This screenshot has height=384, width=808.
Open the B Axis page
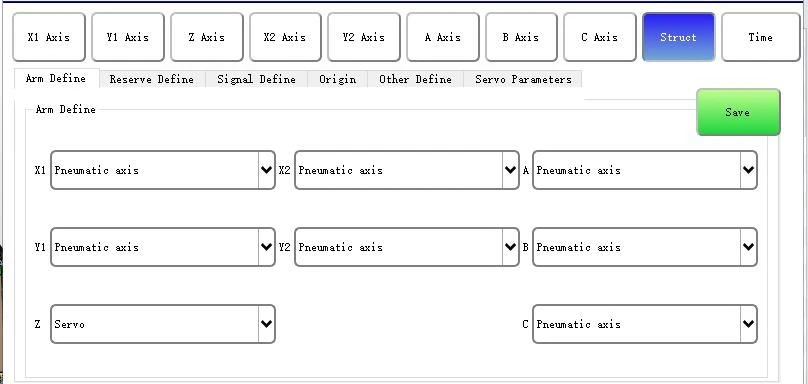(x=521, y=37)
